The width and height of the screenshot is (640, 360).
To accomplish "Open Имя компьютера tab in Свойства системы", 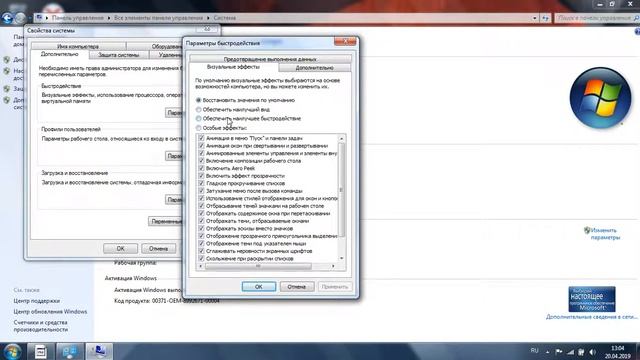I will click(78, 47).
